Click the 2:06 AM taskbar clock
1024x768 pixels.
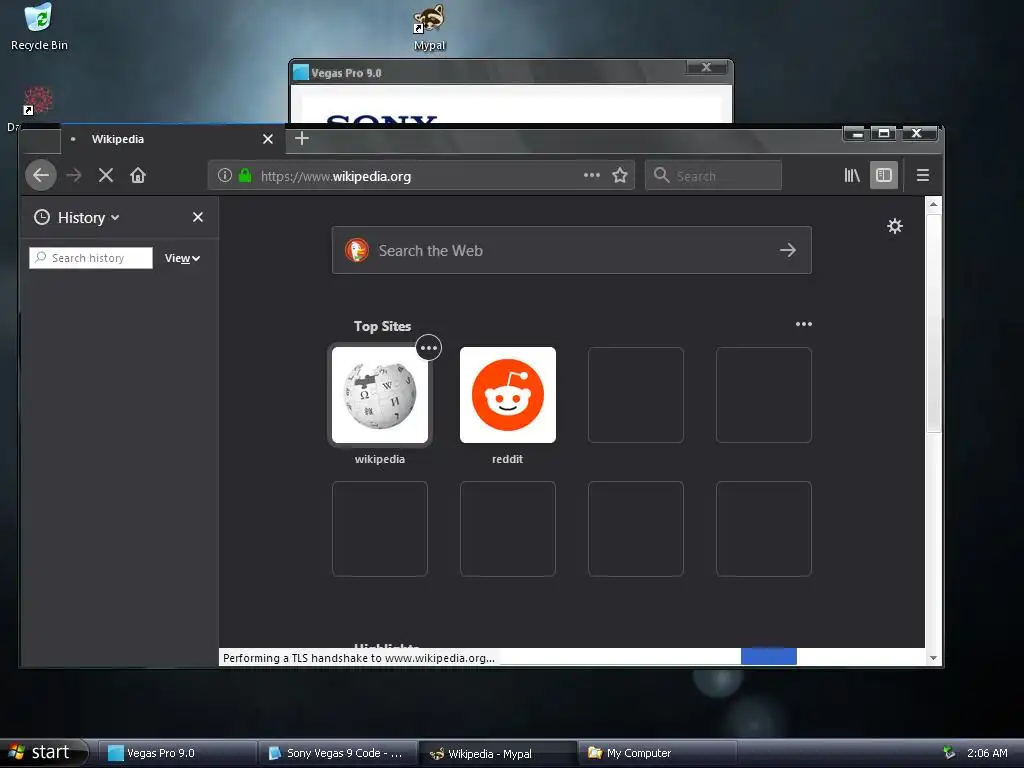[987, 753]
